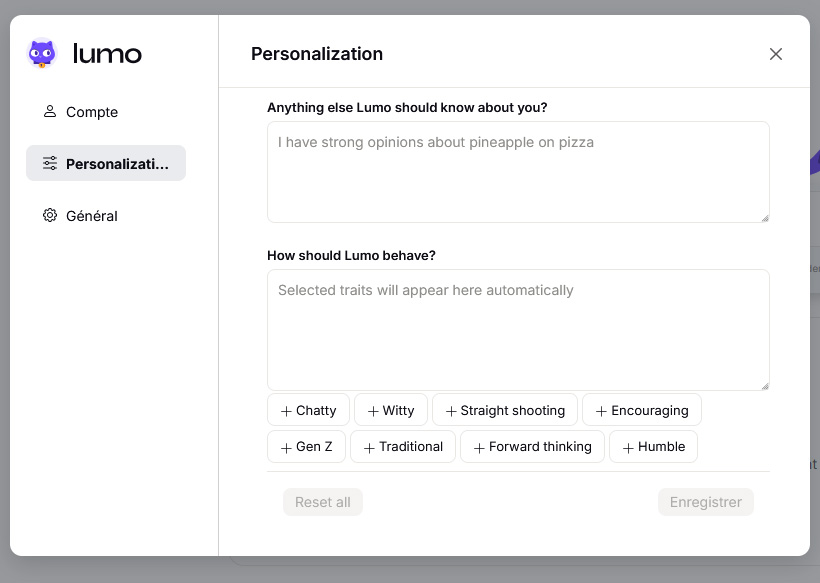
Task: Enable the Traditional trait
Action: pos(403,447)
